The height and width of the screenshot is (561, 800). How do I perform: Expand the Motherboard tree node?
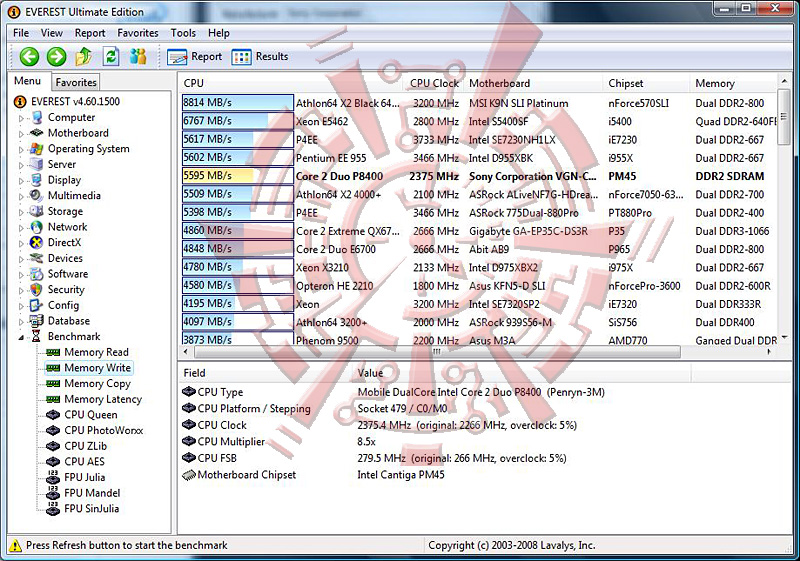(21, 134)
